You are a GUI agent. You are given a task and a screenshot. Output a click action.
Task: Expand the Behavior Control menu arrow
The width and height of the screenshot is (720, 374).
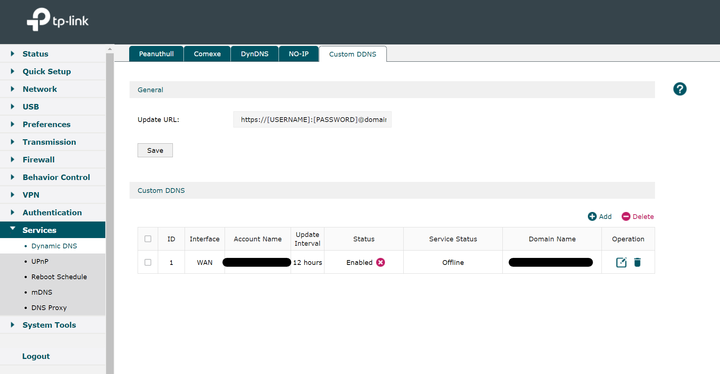(x=12, y=177)
